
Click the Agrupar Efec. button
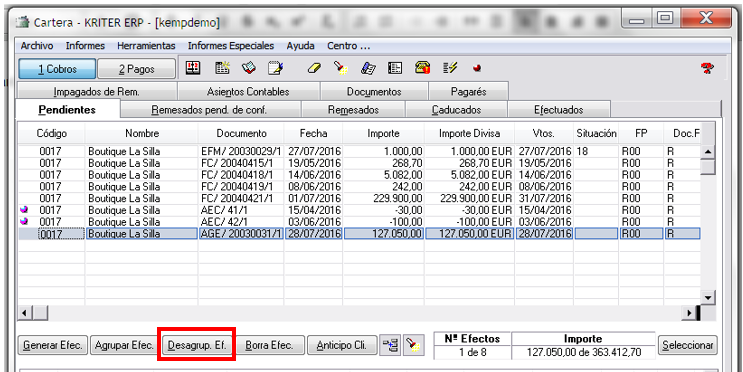tap(124, 345)
